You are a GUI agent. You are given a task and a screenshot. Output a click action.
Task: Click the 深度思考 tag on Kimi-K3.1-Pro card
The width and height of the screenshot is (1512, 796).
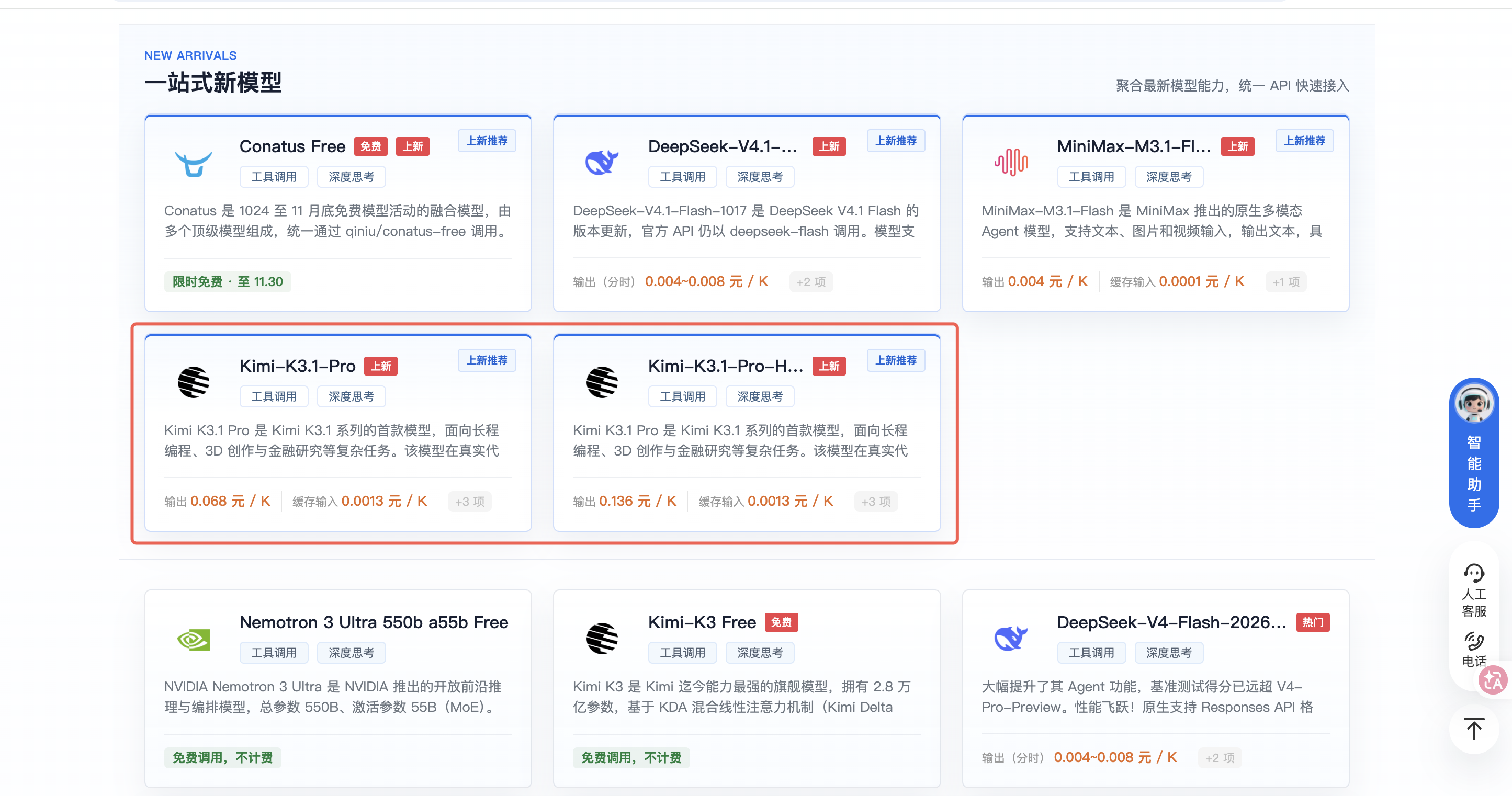point(351,397)
